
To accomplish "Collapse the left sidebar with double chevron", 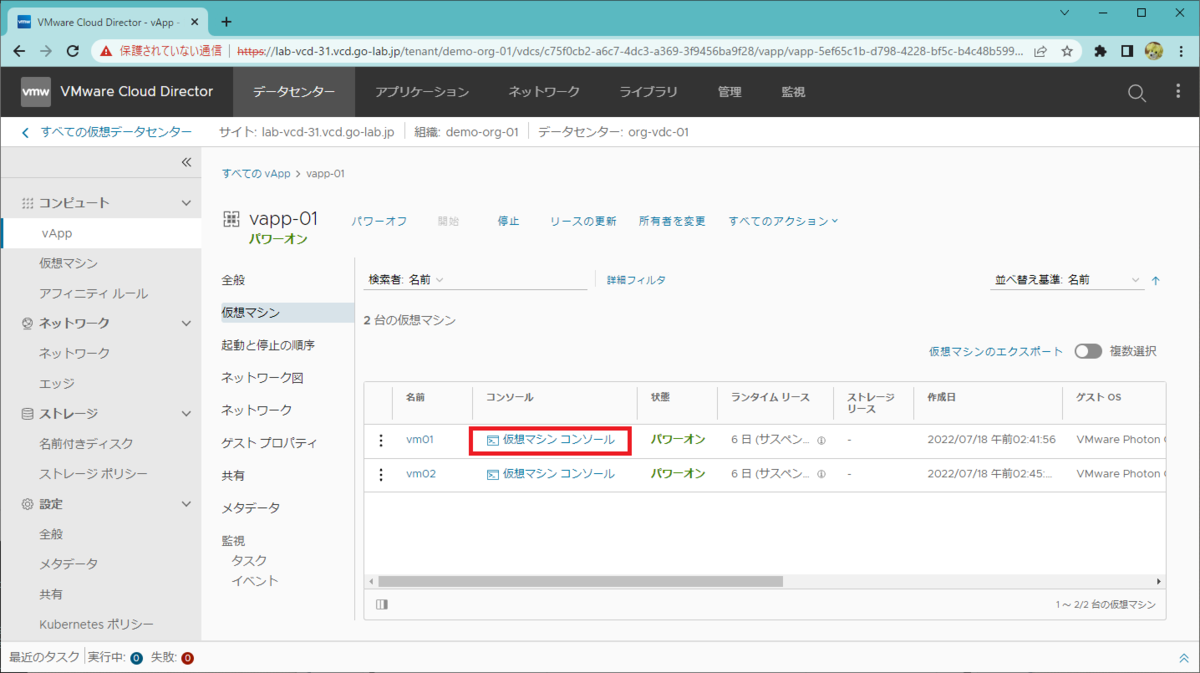I will point(186,163).
